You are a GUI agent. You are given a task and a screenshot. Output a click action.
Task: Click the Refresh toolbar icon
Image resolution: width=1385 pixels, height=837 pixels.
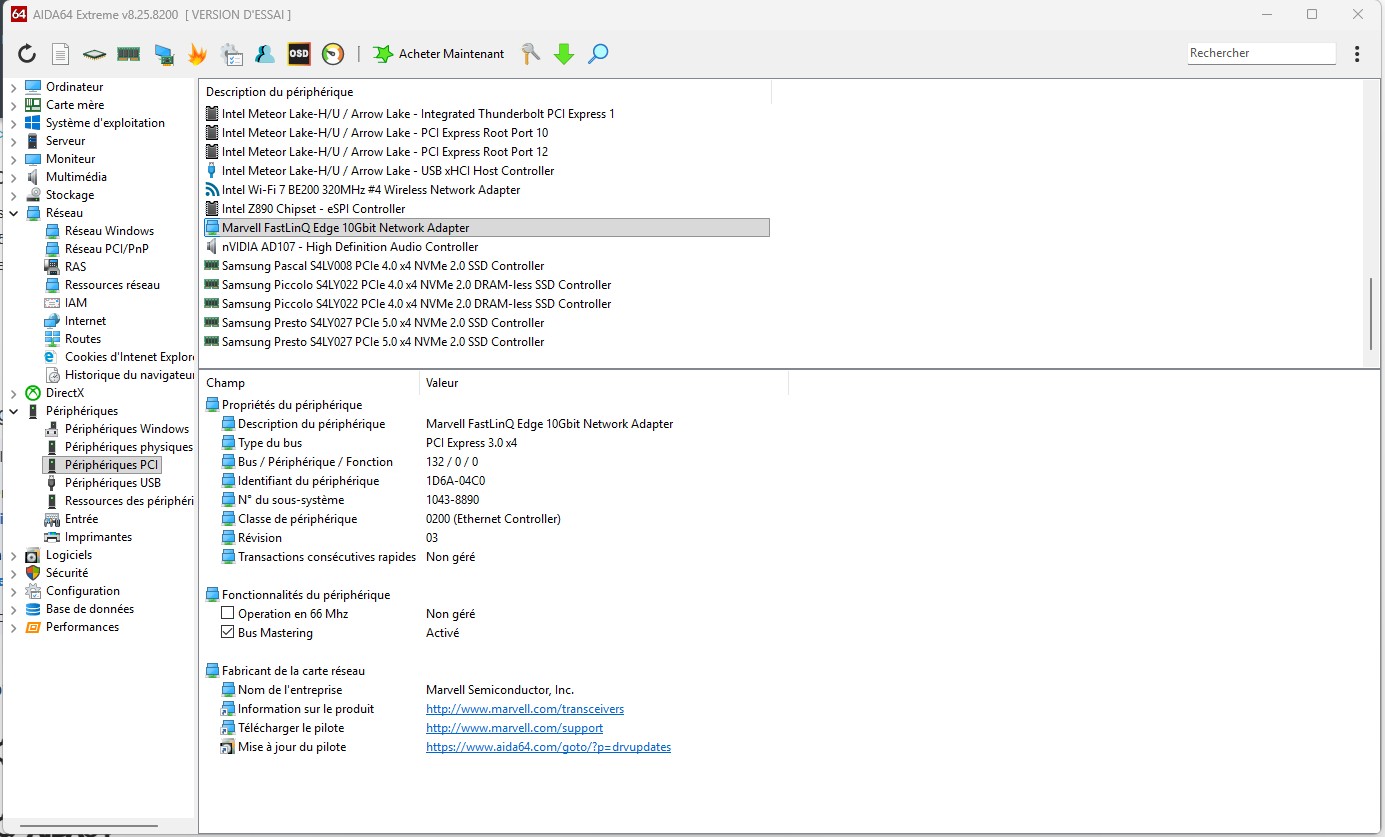(x=27, y=54)
